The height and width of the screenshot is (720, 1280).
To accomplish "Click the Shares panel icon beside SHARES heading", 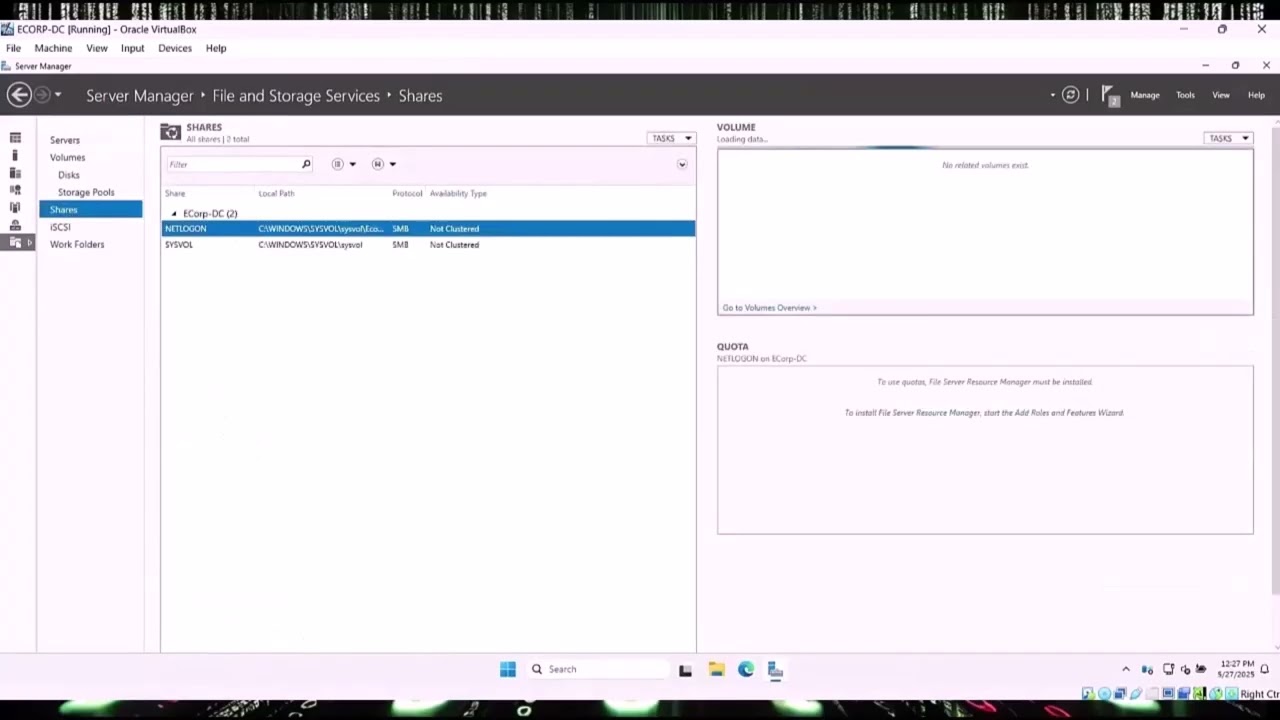I will pyautogui.click(x=171, y=132).
